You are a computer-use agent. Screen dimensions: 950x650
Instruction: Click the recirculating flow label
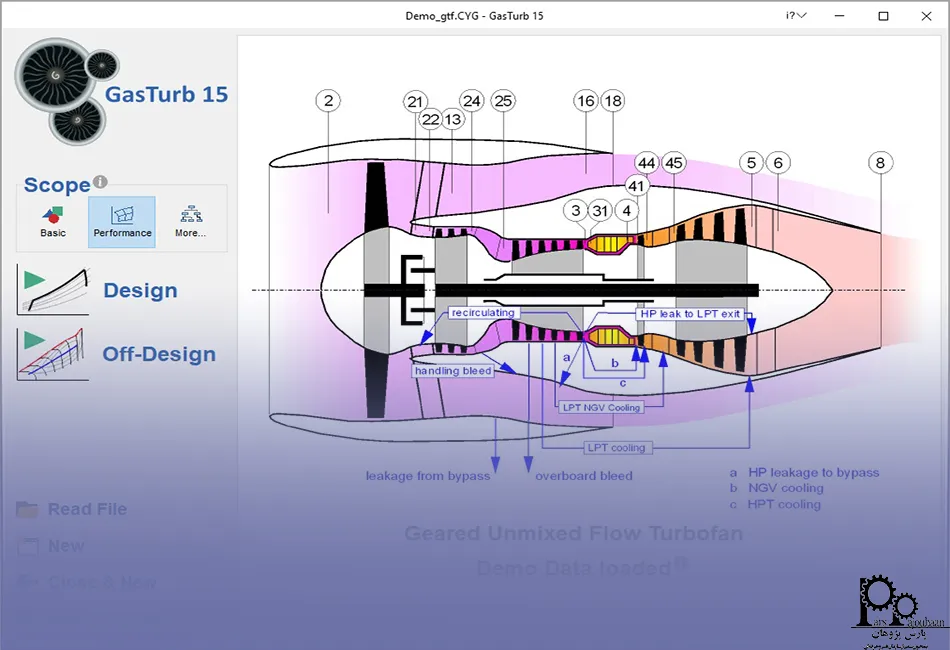pyautogui.click(x=483, y=313)
